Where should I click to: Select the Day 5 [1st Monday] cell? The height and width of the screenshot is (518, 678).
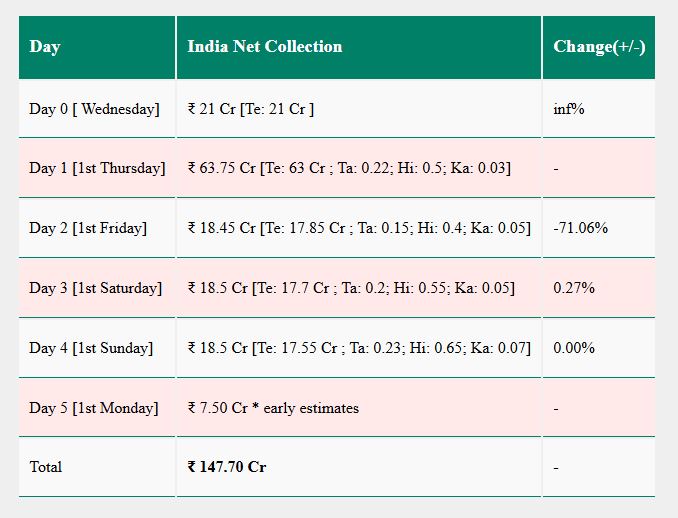(97, 407)
